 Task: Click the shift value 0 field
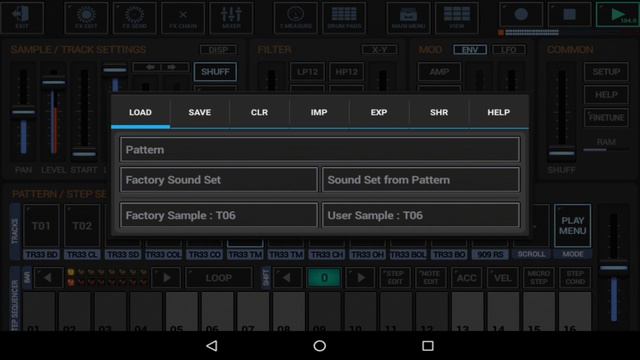(x=324, y=278)
